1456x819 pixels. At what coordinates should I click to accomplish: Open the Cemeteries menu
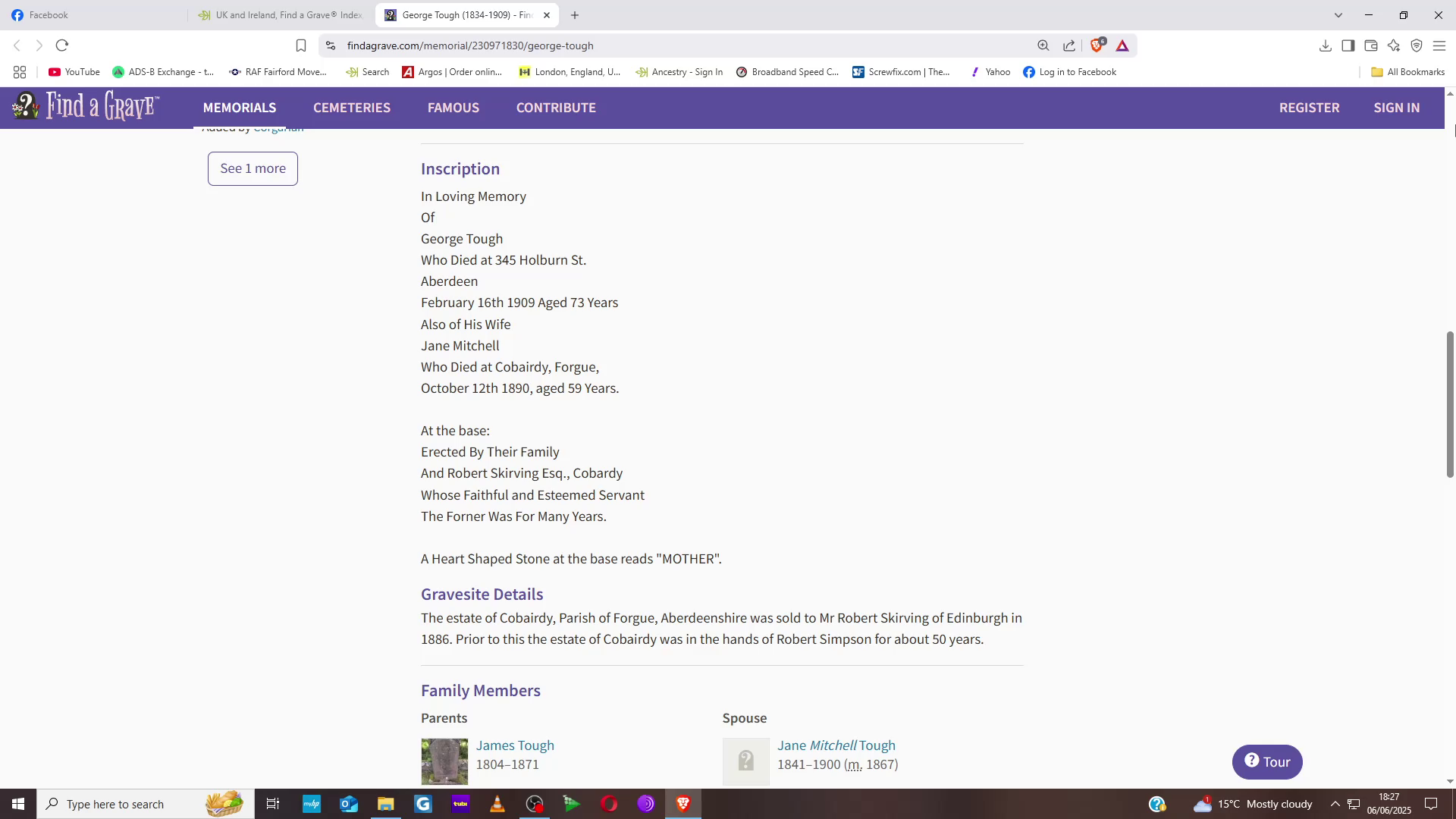[352, 108]
